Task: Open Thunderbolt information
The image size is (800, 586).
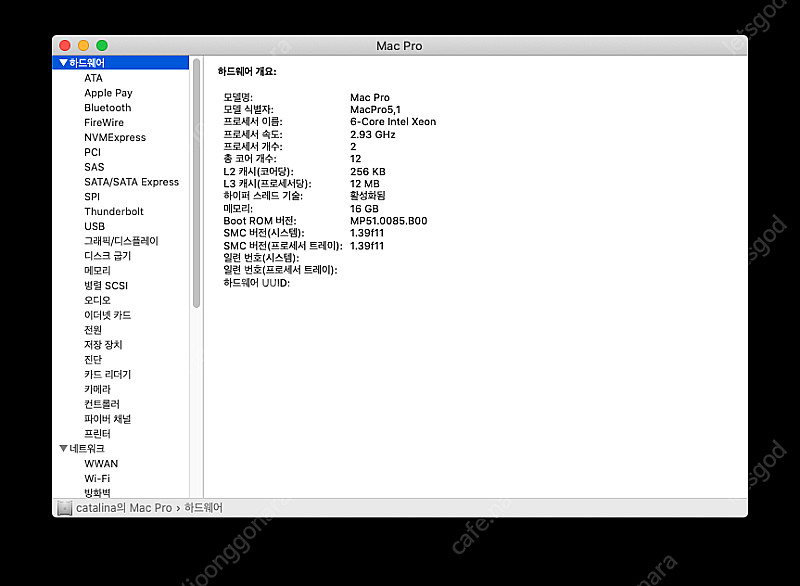Action: pyautogui.click(x=114, y=211)
